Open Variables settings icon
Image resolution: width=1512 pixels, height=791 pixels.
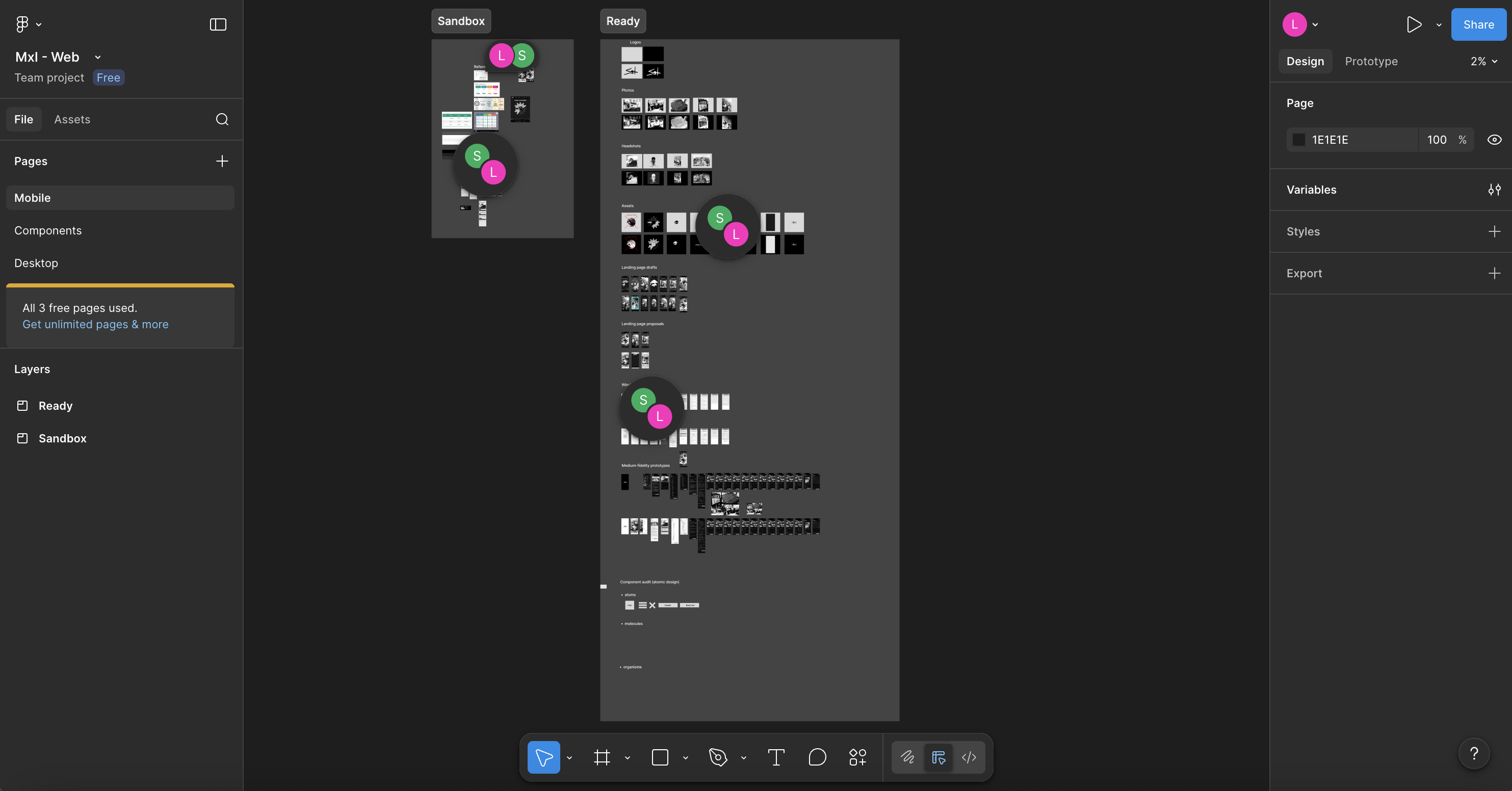pyautogui.click(x=1494, y=190)
